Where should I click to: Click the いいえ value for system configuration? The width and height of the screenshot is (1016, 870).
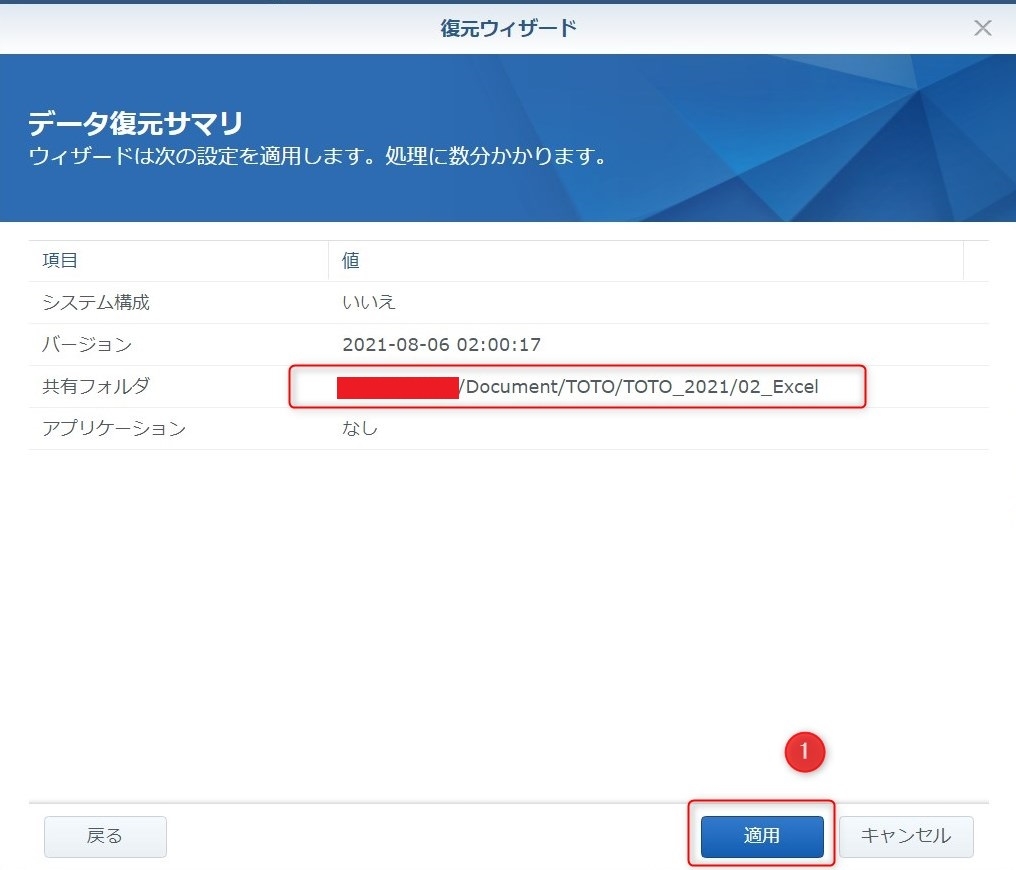pos(369,303)
